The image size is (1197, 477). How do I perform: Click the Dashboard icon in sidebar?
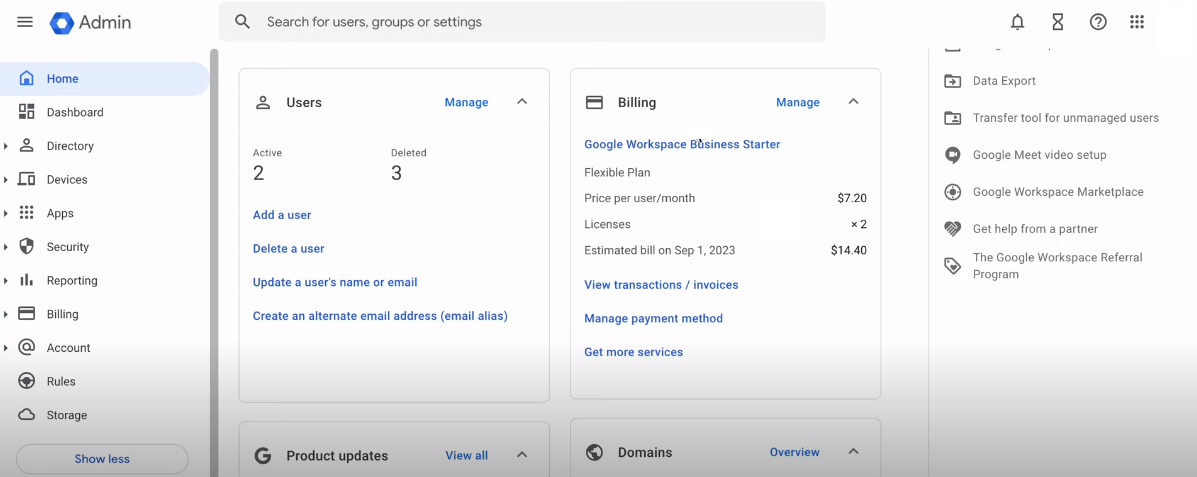click(x=27, y=112)
